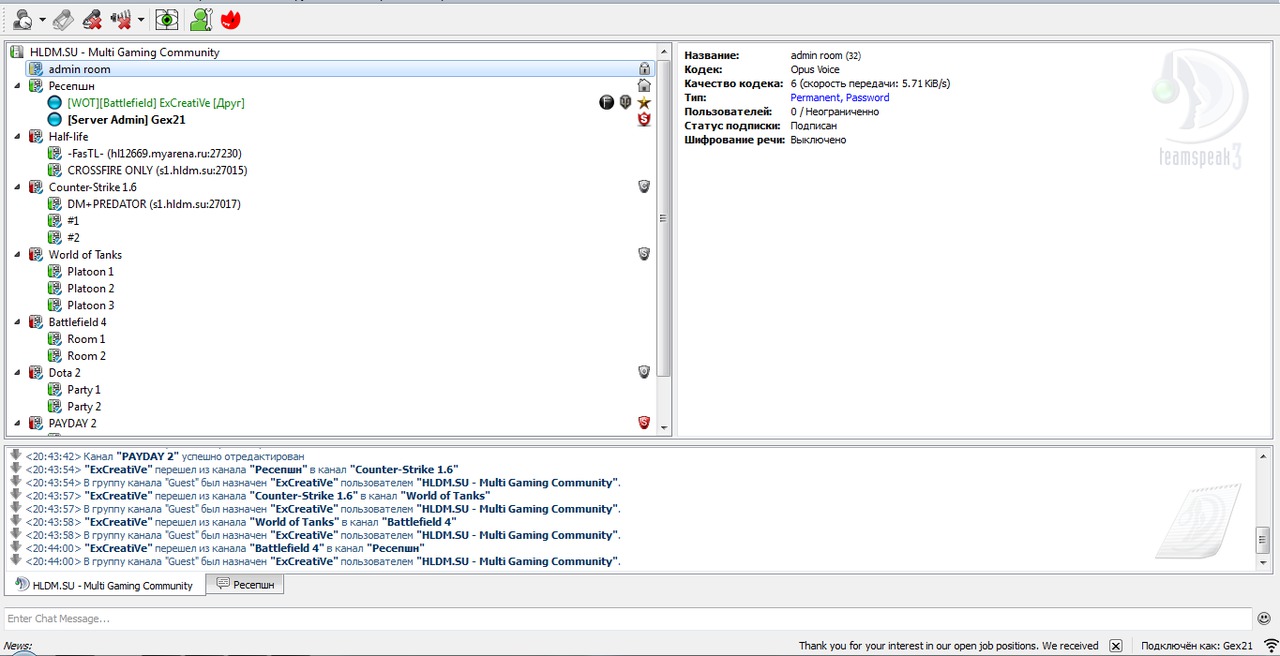Toggle subscribe to all channels eye icon
Viewport: 1280px width, 656px height.
coord(167,19)
